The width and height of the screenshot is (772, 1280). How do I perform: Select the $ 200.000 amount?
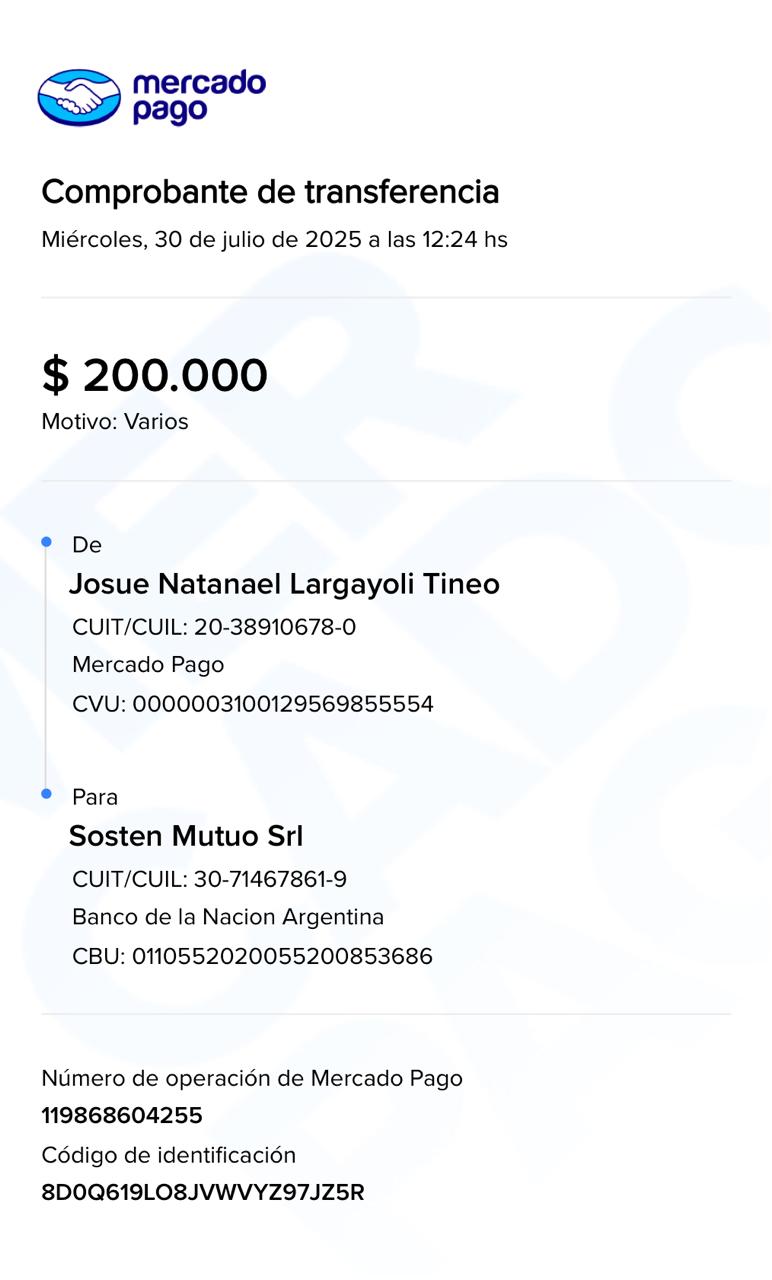tap(154, 375)
